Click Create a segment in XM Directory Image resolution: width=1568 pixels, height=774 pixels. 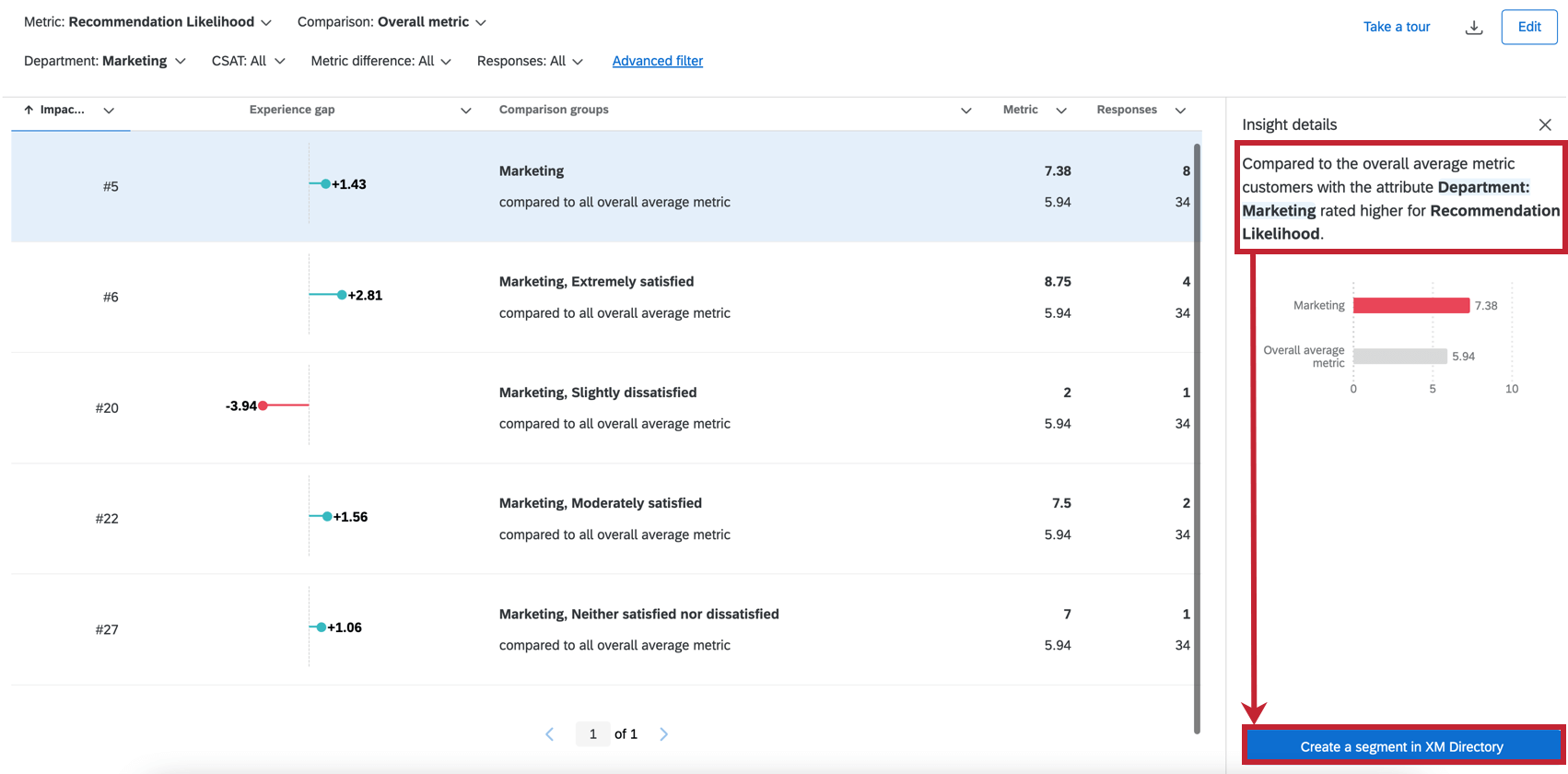[x=1401, y=746]
